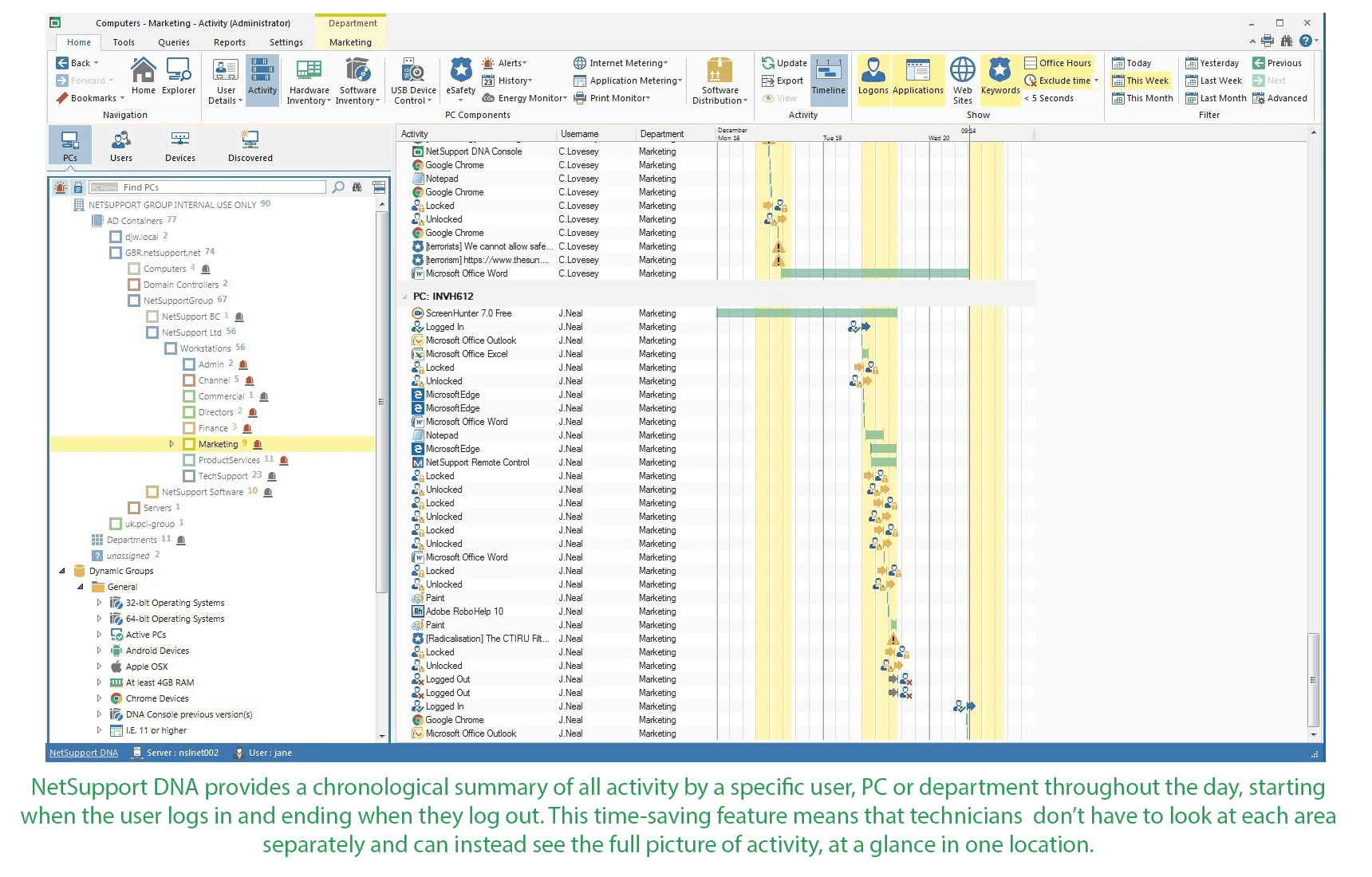Go Back in navigation
1372x877 pixels.
tap(77, 63)
